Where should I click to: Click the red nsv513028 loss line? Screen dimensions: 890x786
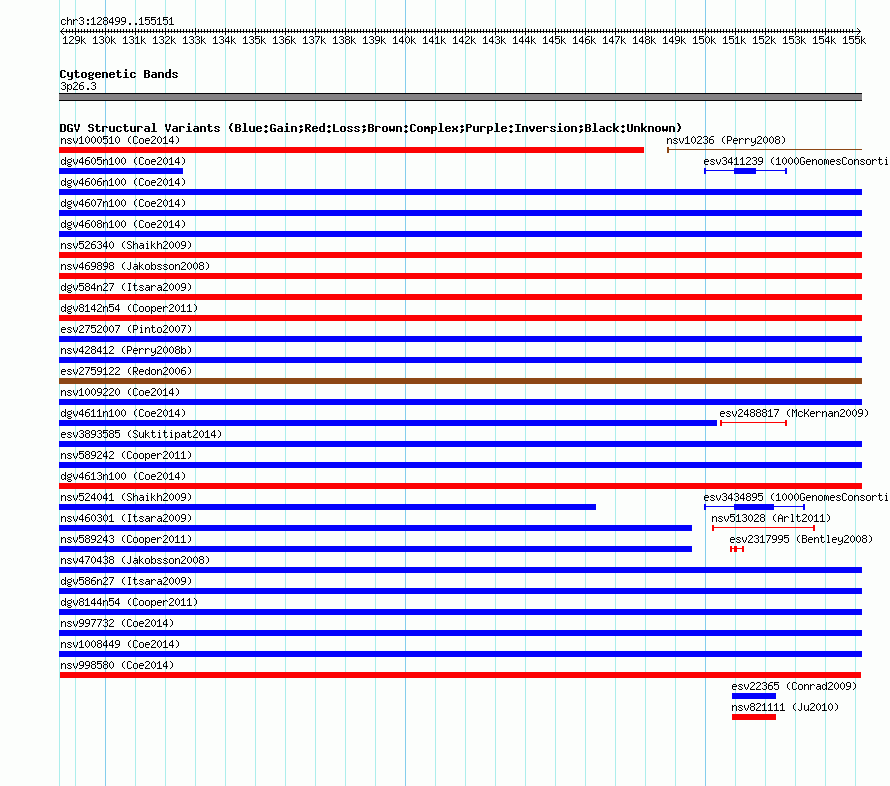[763, 528]
